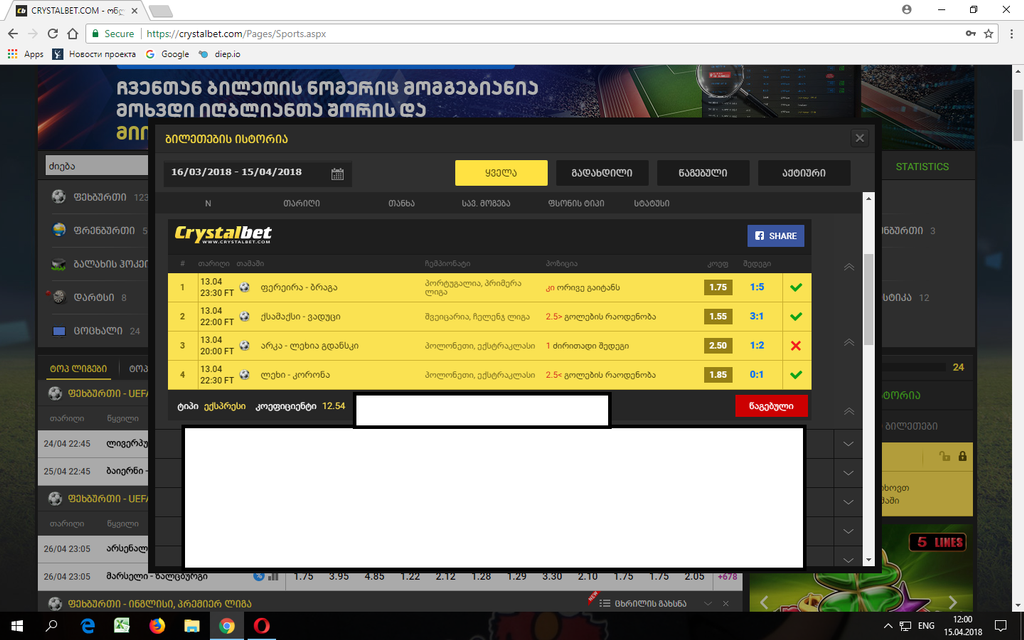Screen dimensions: 1024x640
Task: Open ფეხბურთი sport in left sidebar
Action: point(100,197)
